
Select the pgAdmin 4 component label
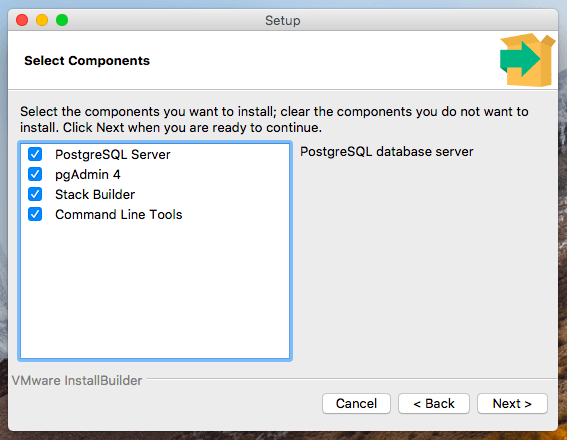[88, 175]
